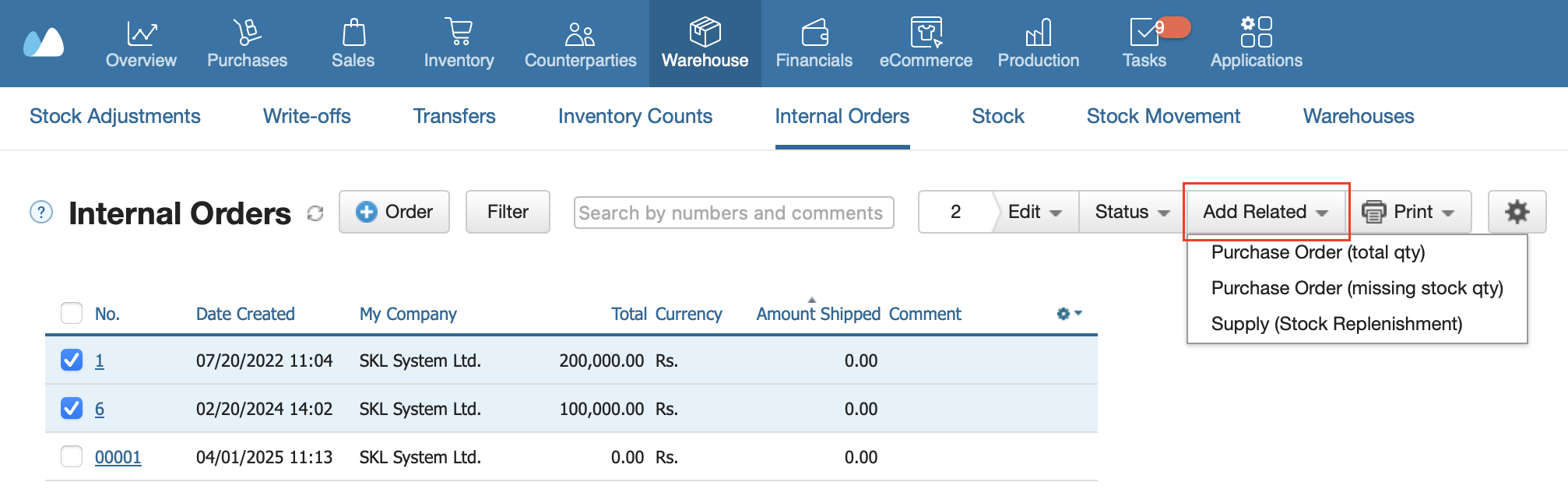
Task: Expand the Status dropdown
Action: [x=1131, y=212]
